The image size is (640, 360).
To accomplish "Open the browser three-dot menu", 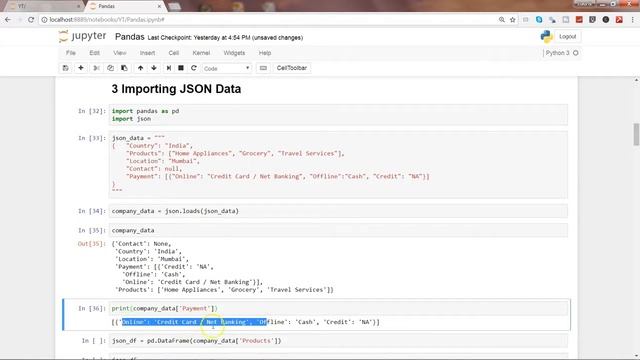I will click(633, 20).
